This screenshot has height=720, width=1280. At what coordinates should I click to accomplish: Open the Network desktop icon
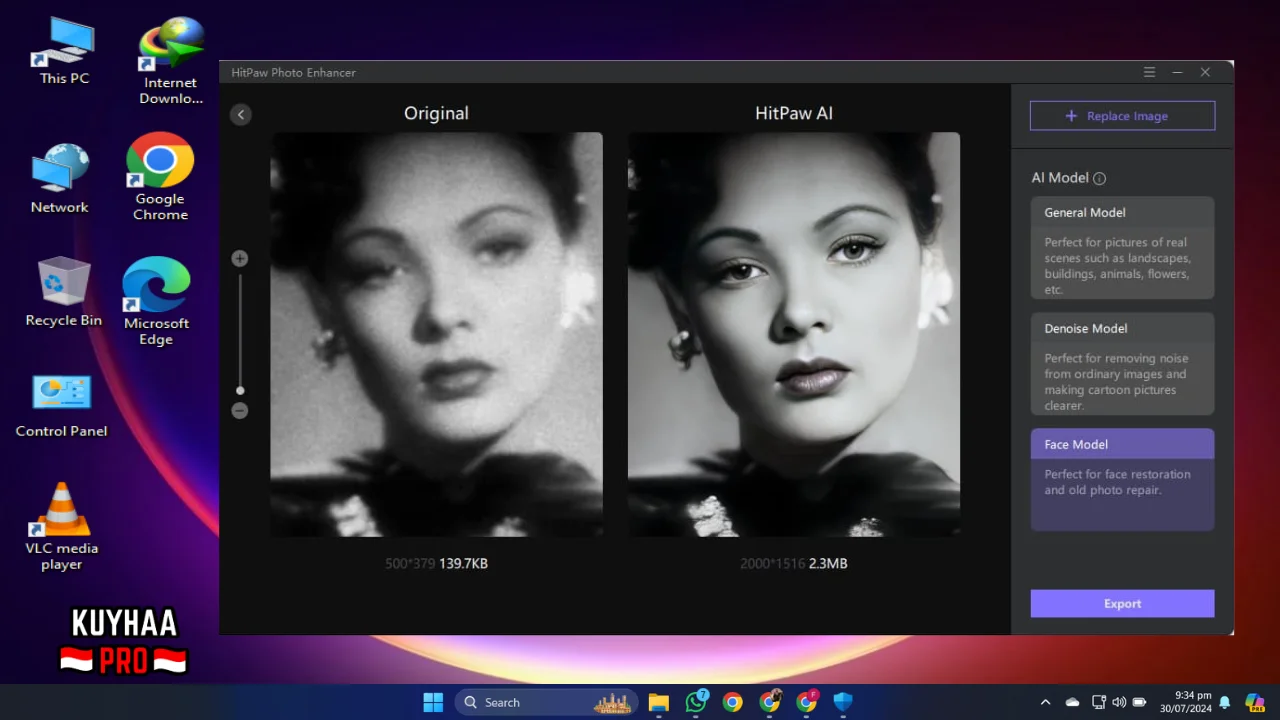click(60, 178)
